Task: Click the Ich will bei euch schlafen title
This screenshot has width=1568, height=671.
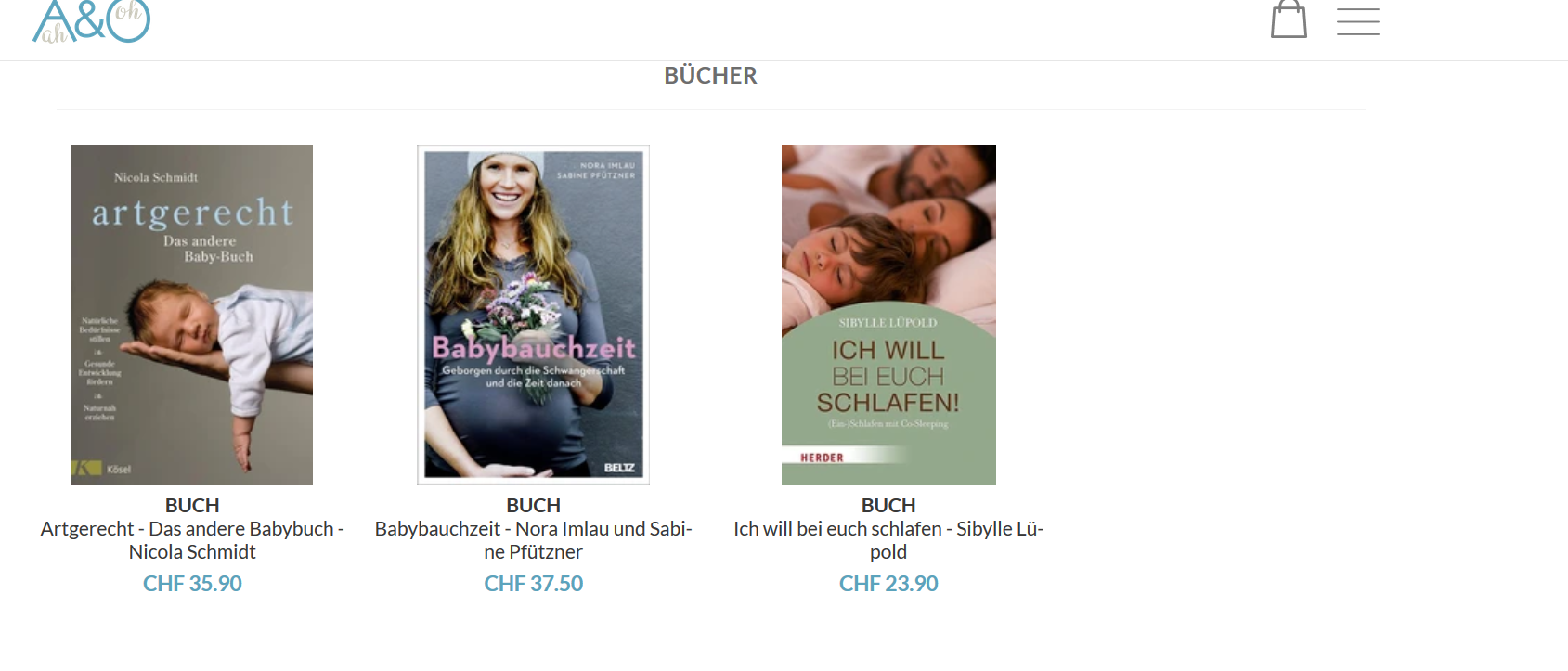Action: [x=888, y=540]
